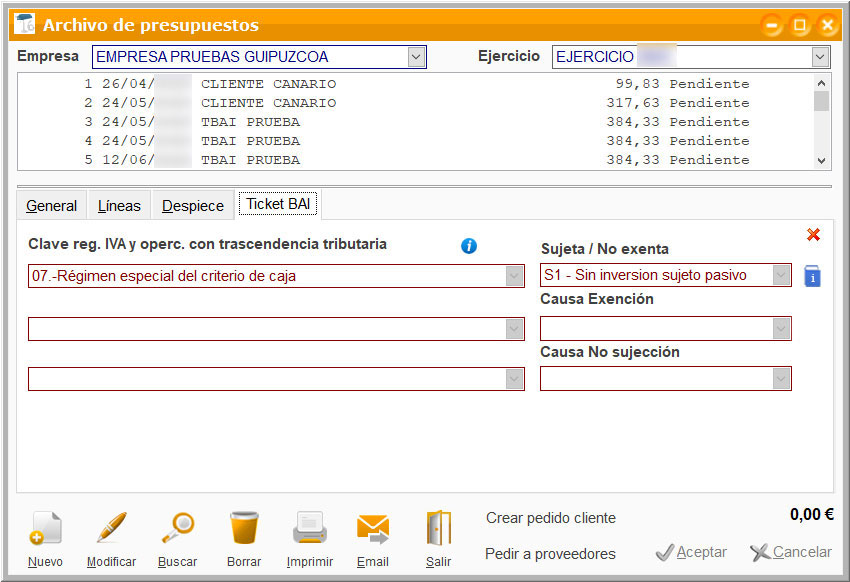This screenshot has width=850, height=582.
Task: Click the Aceptar button
Action: [x=691, y=552]
